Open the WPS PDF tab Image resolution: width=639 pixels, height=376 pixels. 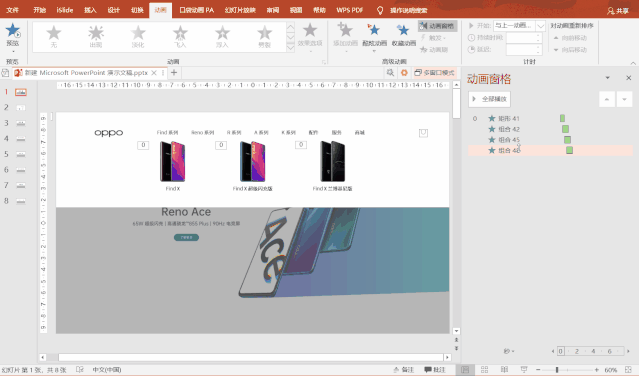[350, 10]
